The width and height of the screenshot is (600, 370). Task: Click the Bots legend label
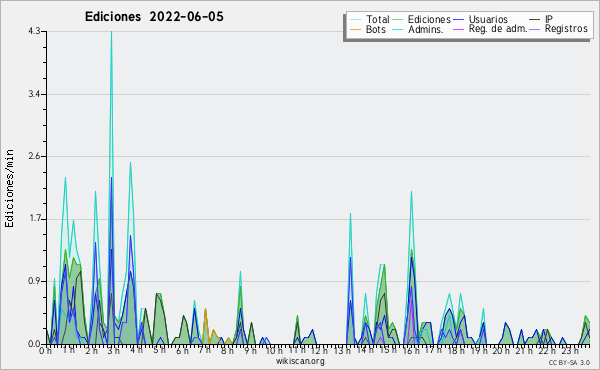376,29
